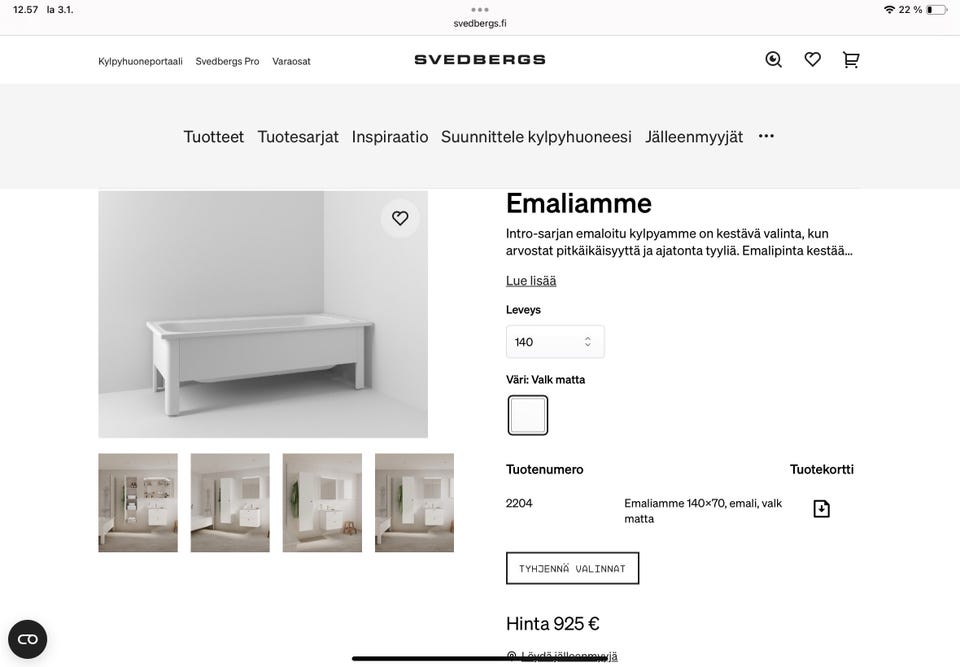960x667 pixels.
Task: Open the Tuotteet menu
Action: 214,137
